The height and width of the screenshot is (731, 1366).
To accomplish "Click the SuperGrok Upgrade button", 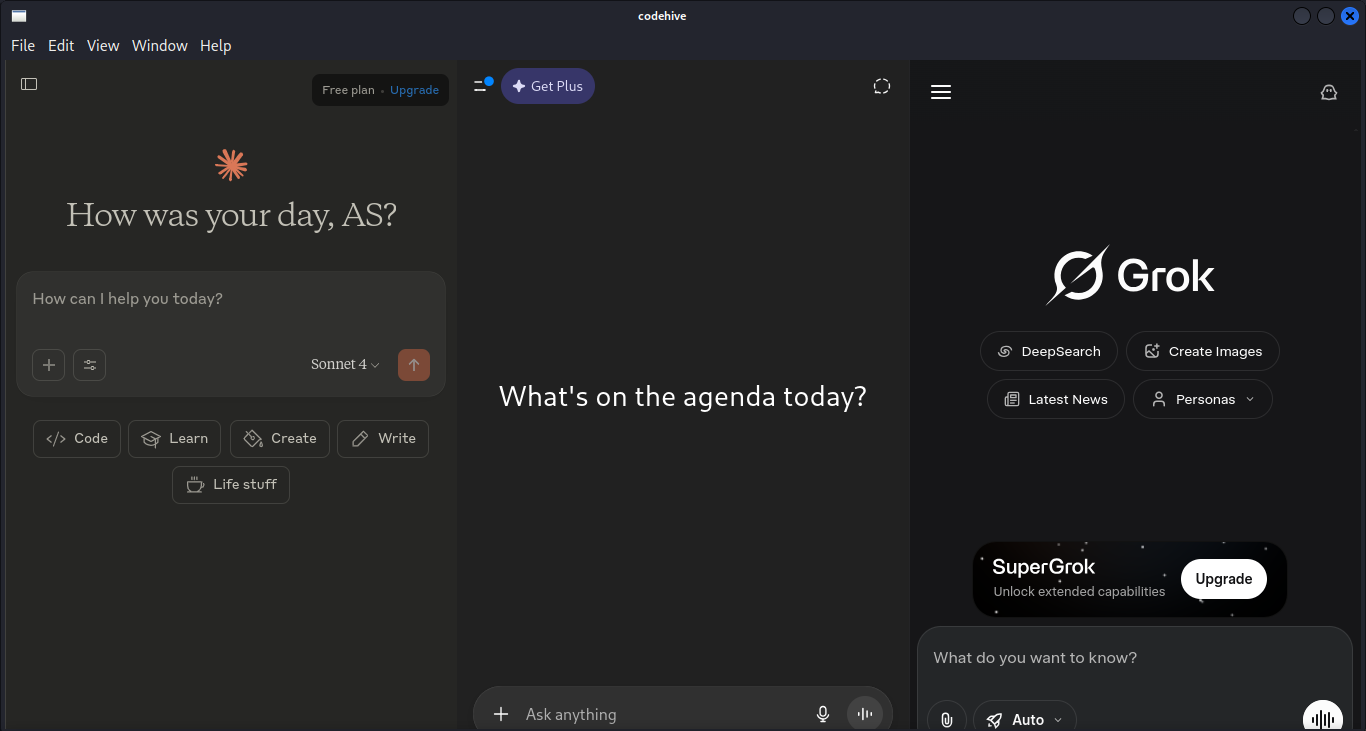I will point(1224,579).
